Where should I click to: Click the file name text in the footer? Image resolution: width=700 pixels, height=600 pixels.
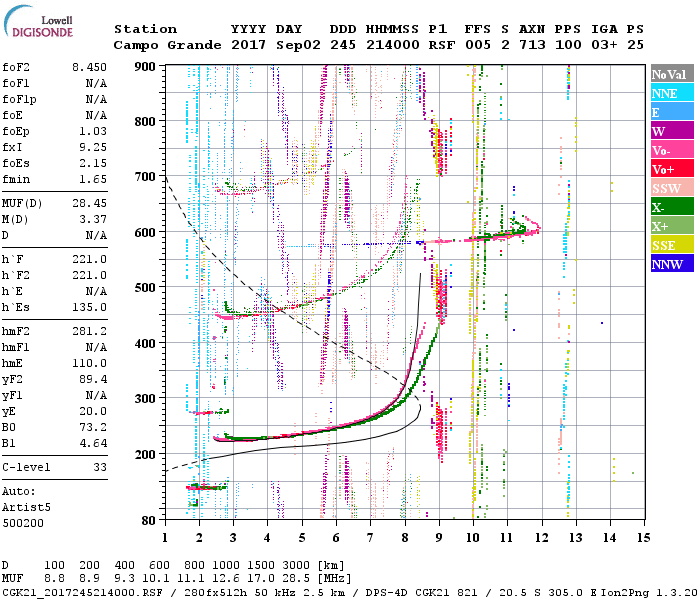point(85,592)
